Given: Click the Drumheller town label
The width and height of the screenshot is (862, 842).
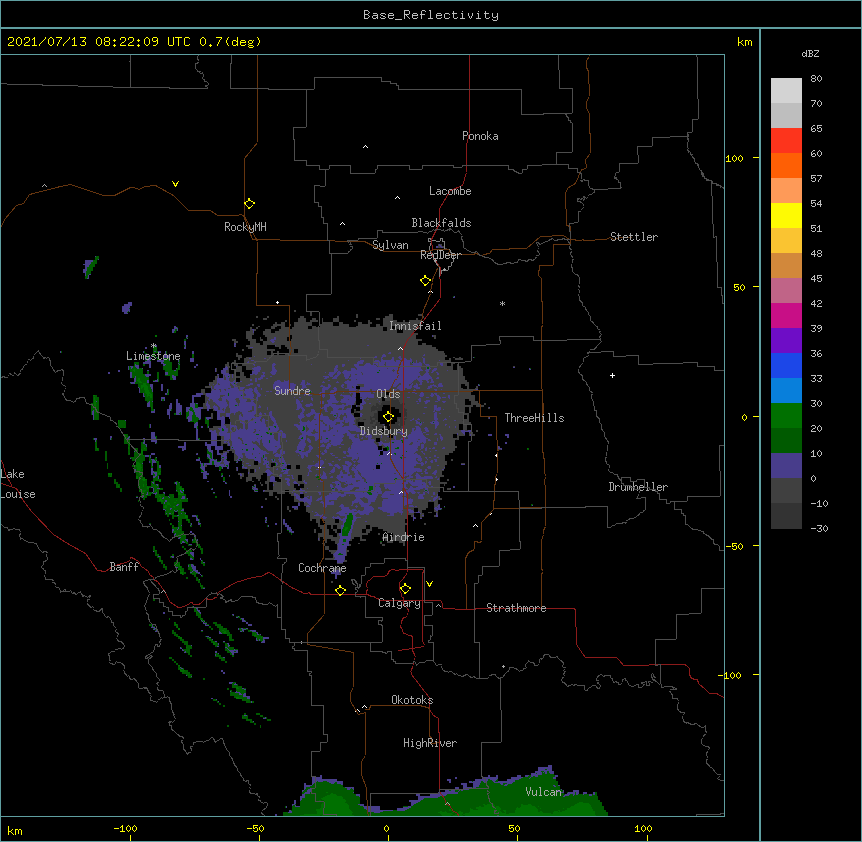Looking at the screenshot, I should coord(638,487).
